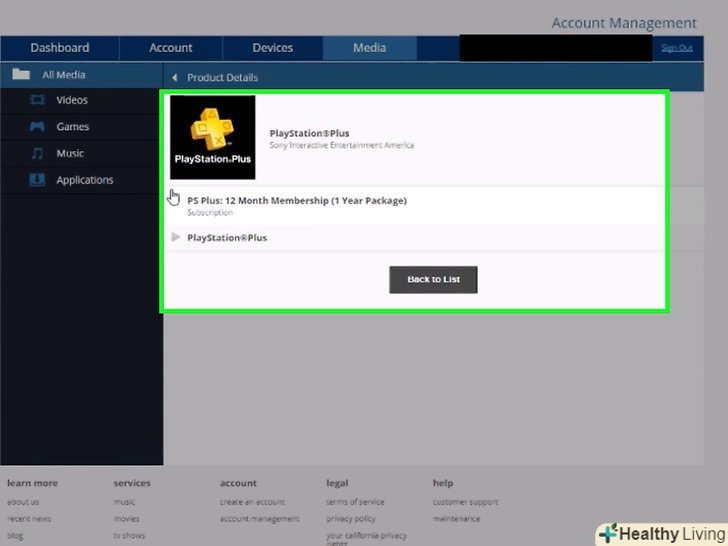728x546 pixels.
Task: Click the All Media folder icon
Action: [x=21, y=74]
